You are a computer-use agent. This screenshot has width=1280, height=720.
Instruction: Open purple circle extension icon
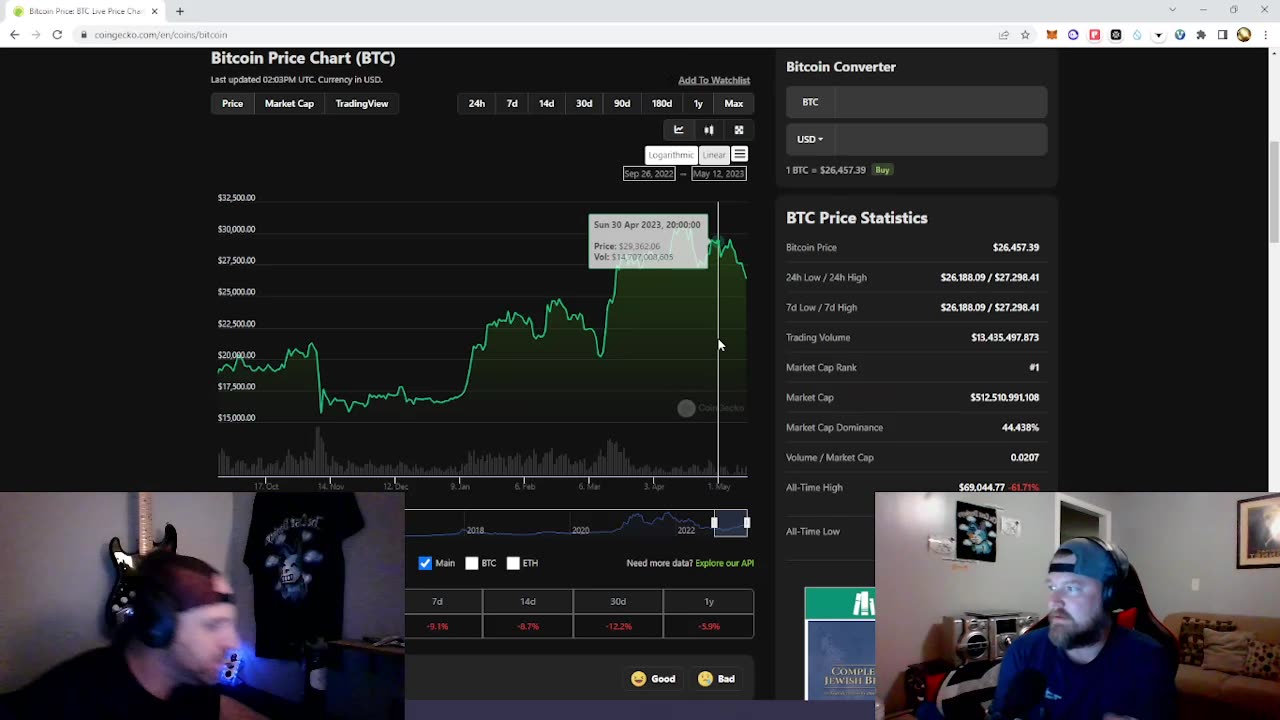pos(1073,35)
